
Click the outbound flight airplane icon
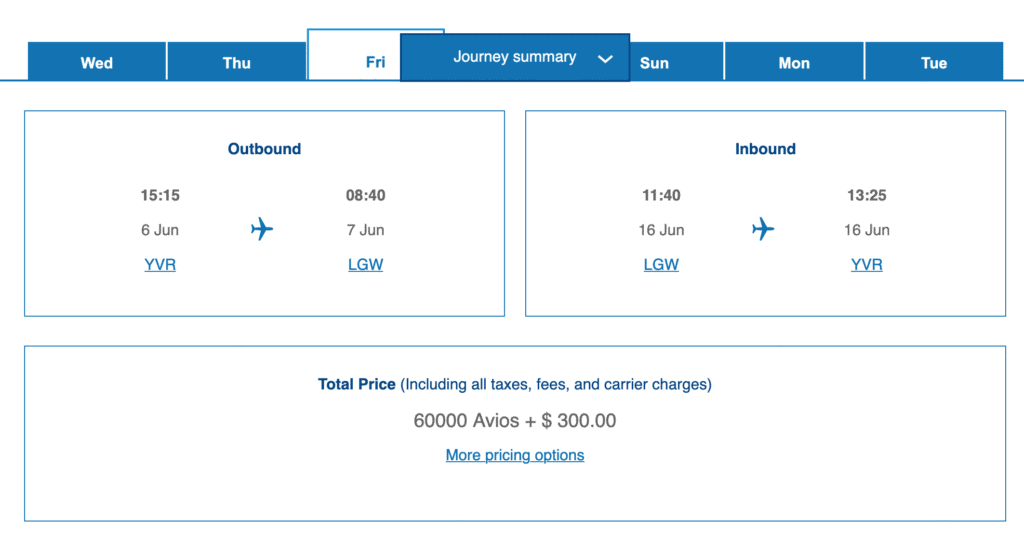point(262,230)
